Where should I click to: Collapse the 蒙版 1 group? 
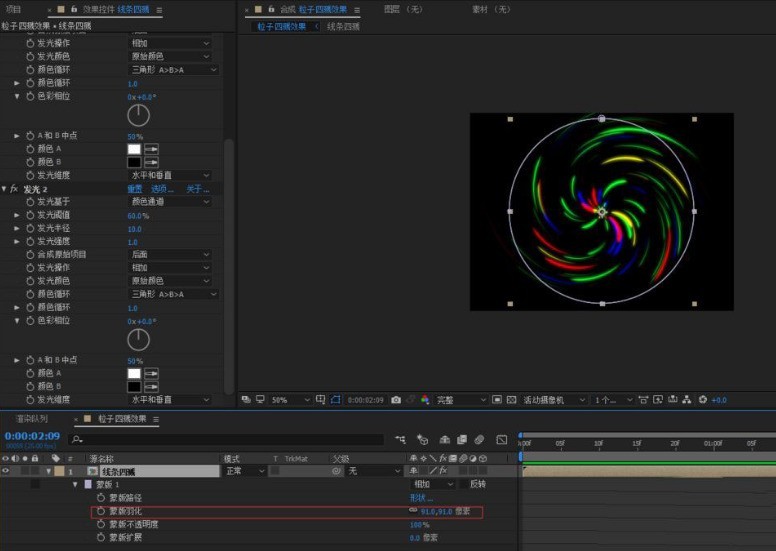pyautogui.click(x=75, y=484)
